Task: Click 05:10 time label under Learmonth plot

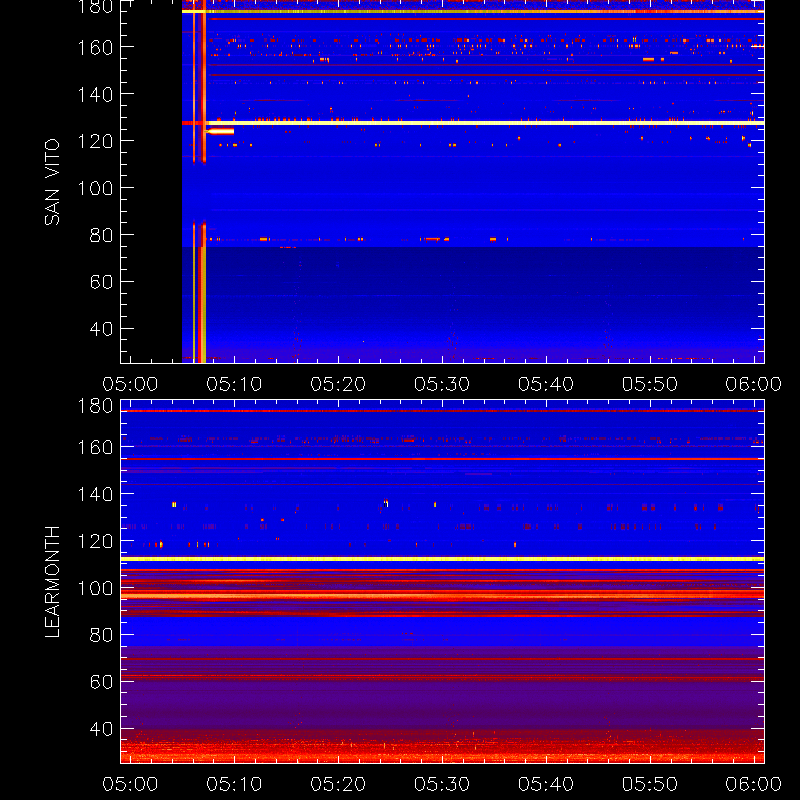Action: coord(234,784)
